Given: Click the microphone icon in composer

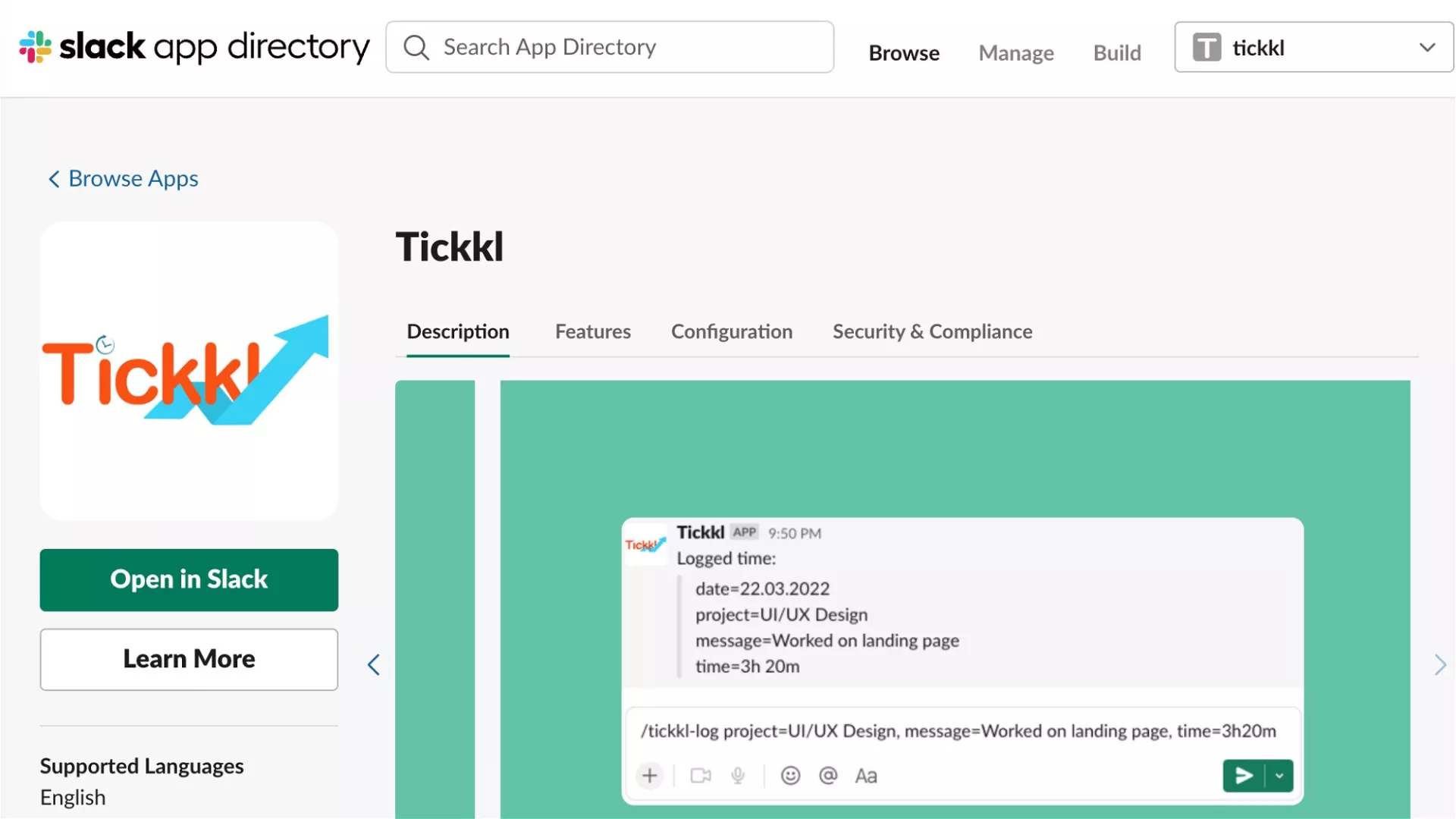Looking at the screenshot, I should click(738, 776).
